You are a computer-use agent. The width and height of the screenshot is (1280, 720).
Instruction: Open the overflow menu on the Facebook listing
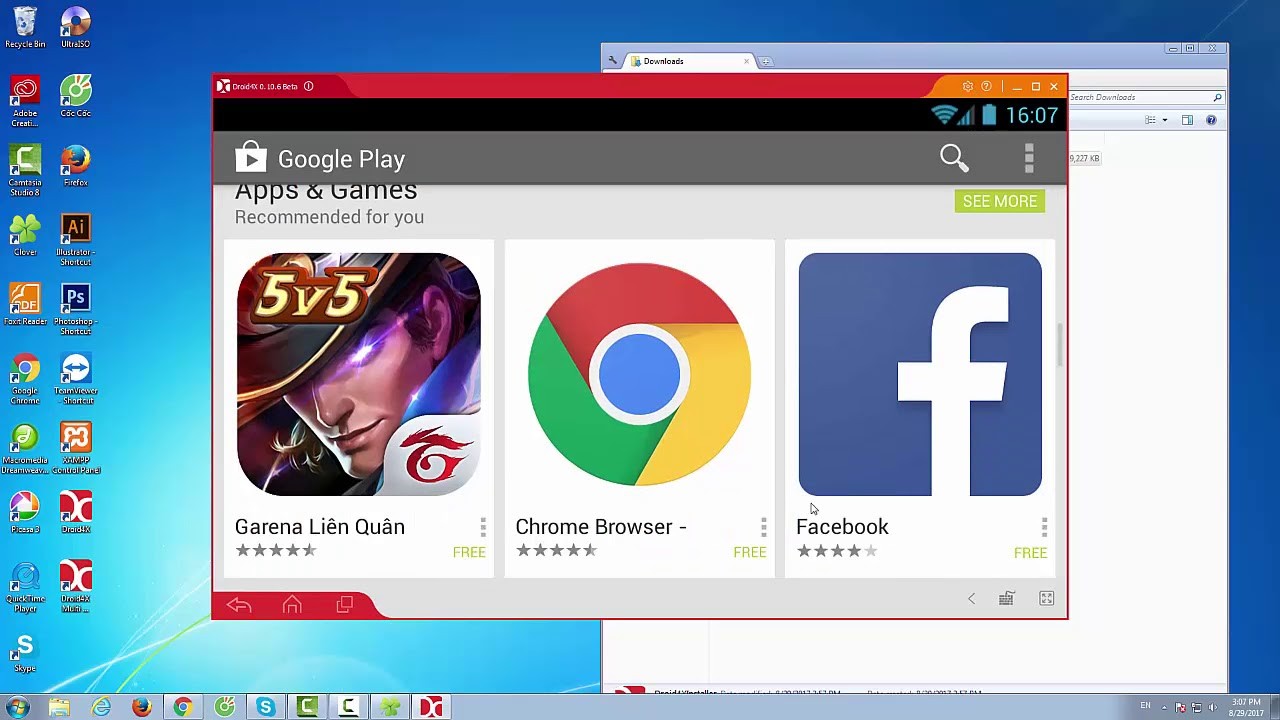(x=1044, y=526)
